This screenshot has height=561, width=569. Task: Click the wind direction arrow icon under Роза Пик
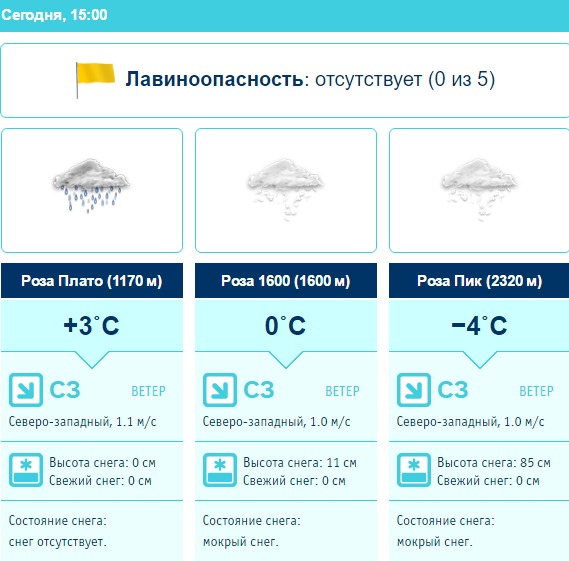(414, 390)
